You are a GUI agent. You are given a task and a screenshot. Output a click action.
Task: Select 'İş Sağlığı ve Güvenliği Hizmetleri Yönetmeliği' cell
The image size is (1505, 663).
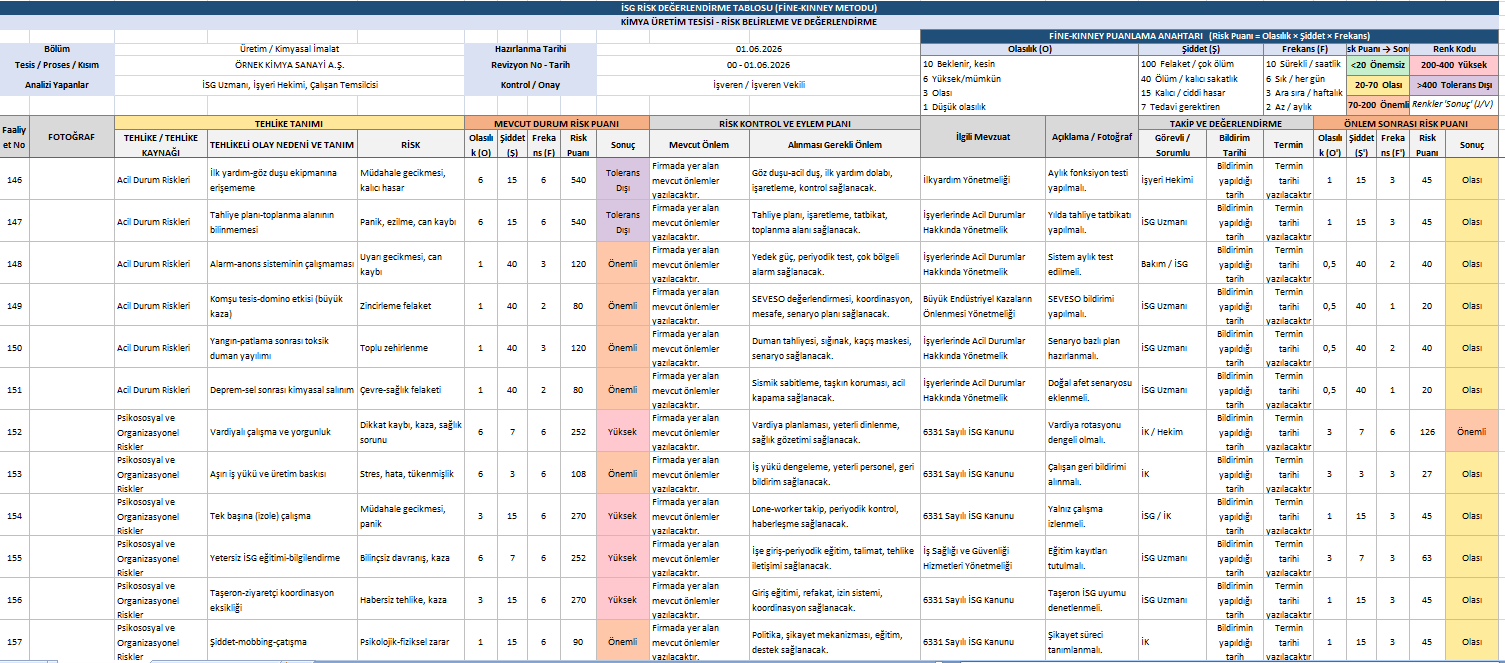pos(983,558)
